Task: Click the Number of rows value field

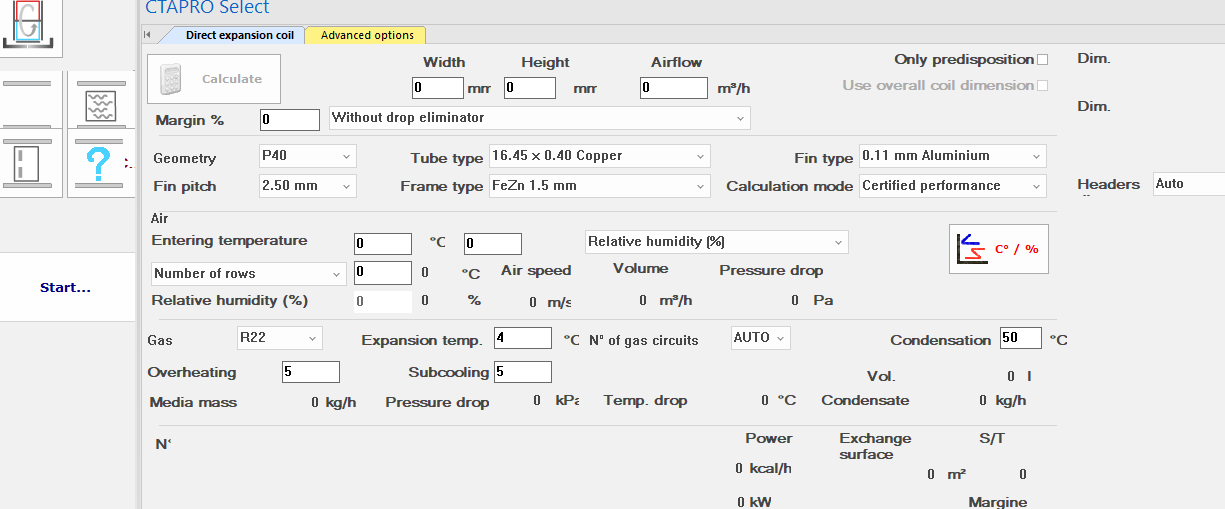Action: (383, 273)
